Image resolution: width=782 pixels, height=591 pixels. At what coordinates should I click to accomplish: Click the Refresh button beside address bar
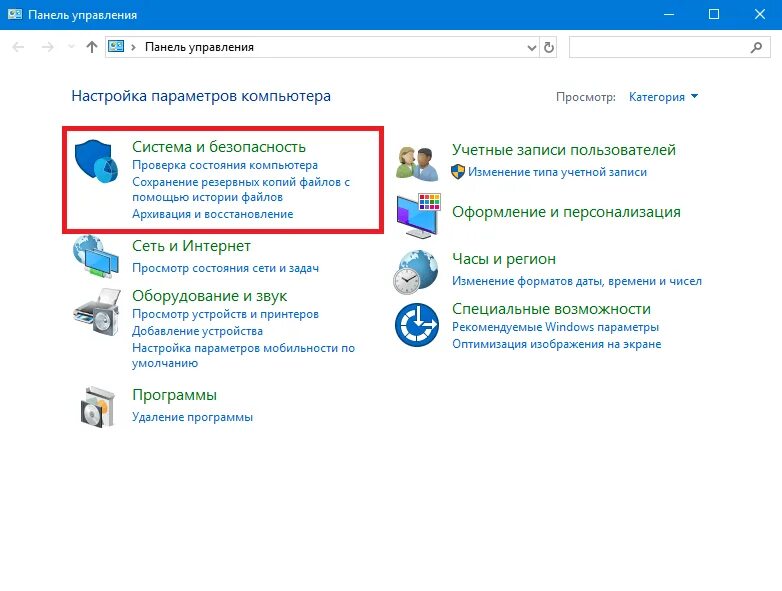pyautogui.click(x=549, y=47)
